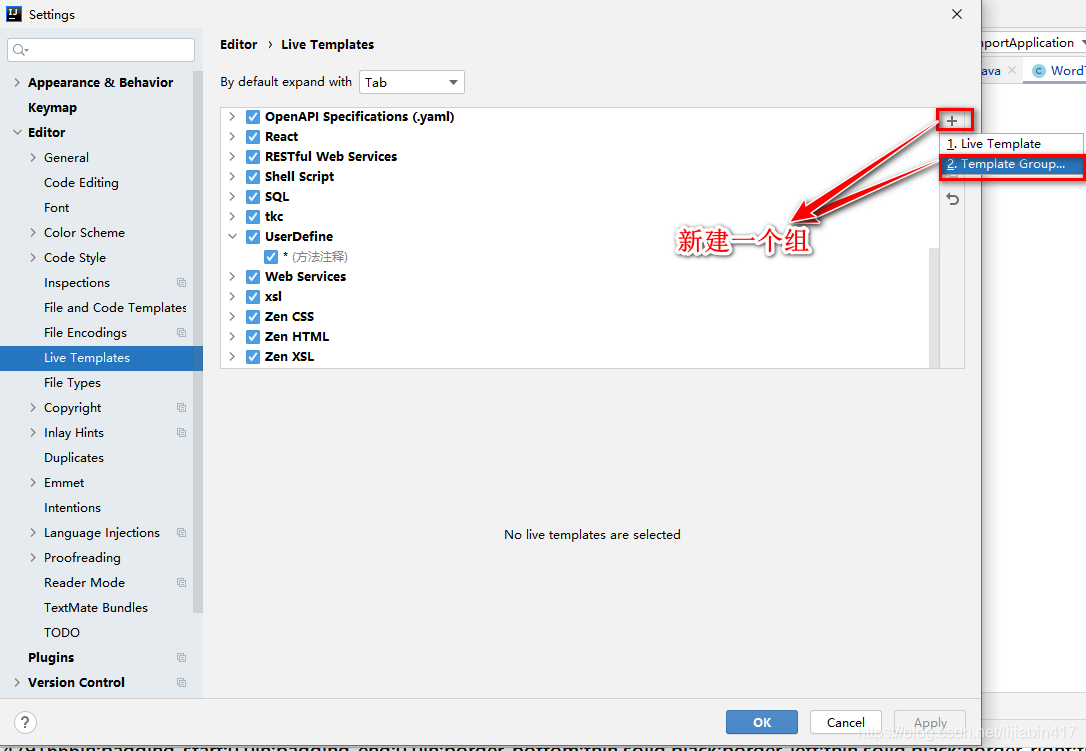Click the plus add template button
This screenshot has width=1086, height=751.
coord(952,121)
